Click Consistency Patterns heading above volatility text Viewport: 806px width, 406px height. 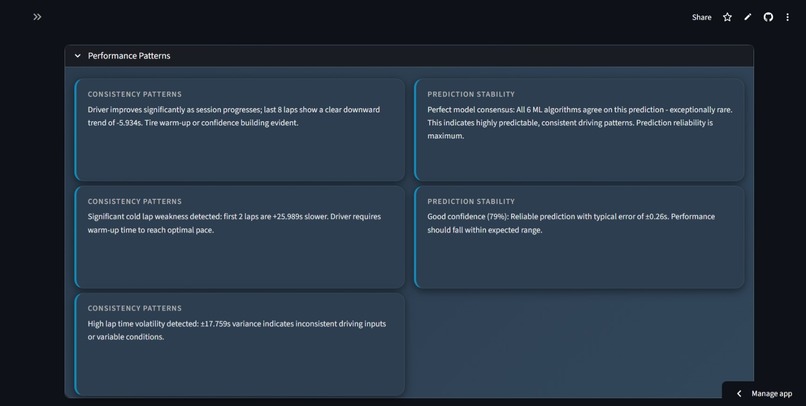[x=135, y=308]
